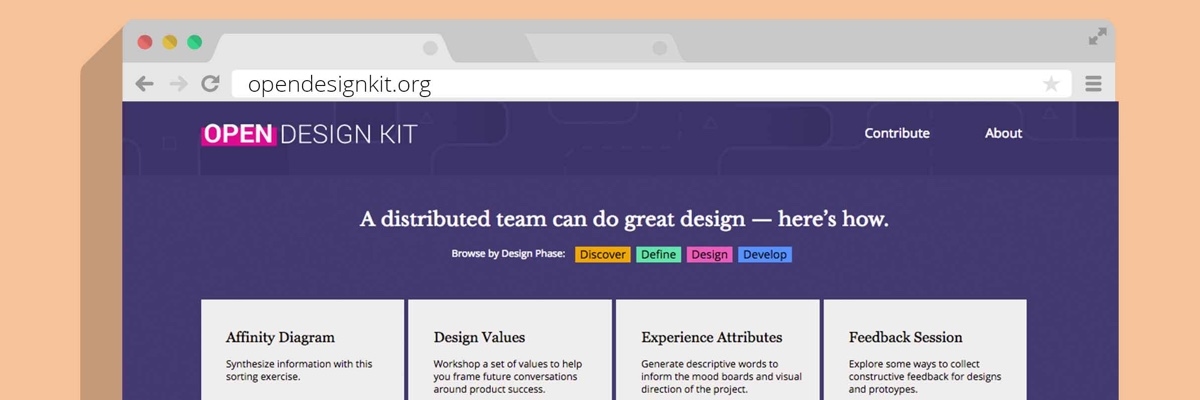Screen dimensions: 1200x400
Task: Filter by the Define phase tag
Action: (x=659, y=254)
